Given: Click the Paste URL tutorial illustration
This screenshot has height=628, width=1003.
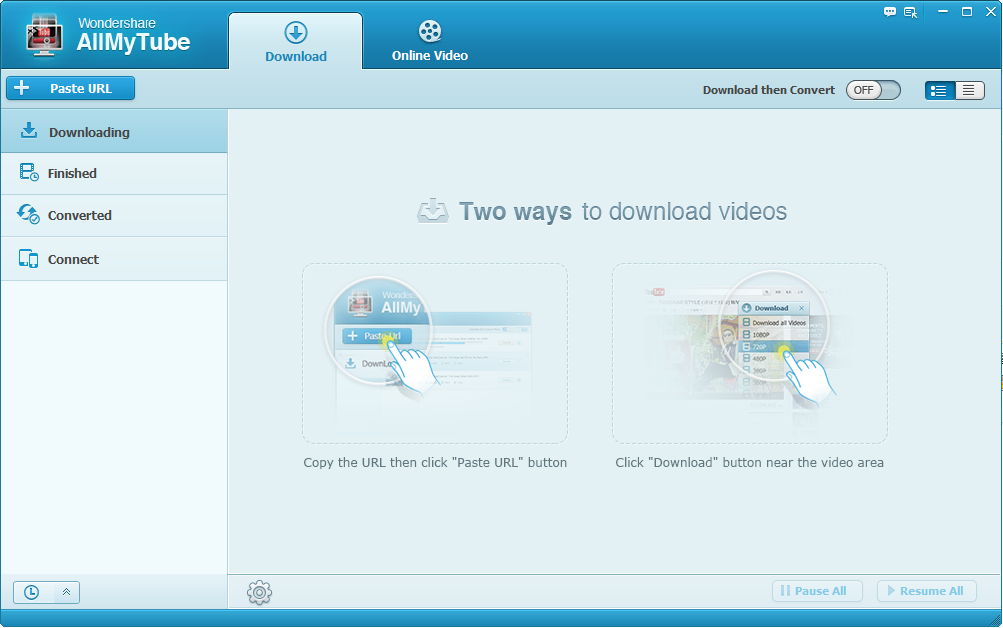Looking at the screenshot, I should click(434, 353).
